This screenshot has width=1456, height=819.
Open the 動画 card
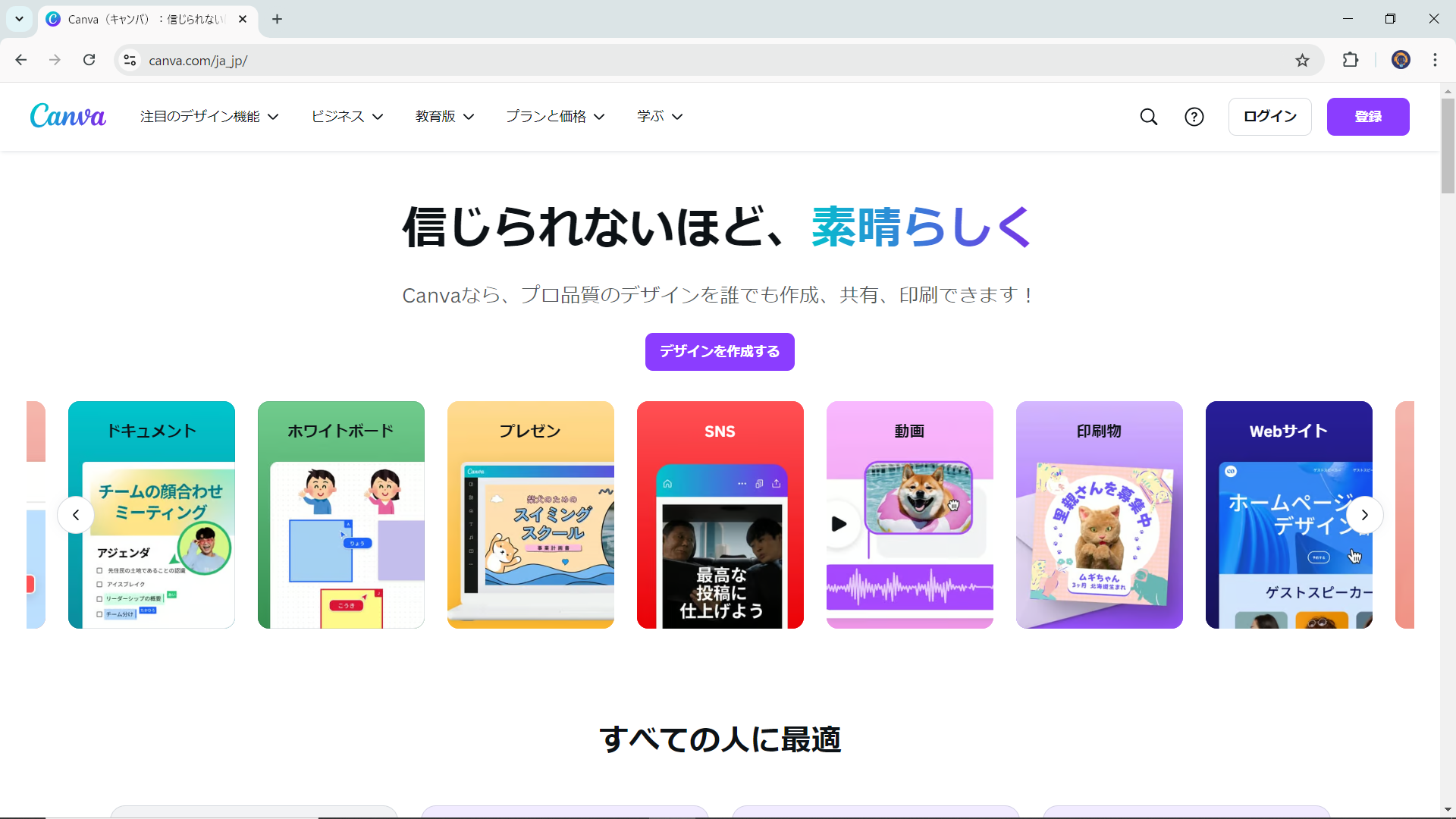[x=910, y=515]
